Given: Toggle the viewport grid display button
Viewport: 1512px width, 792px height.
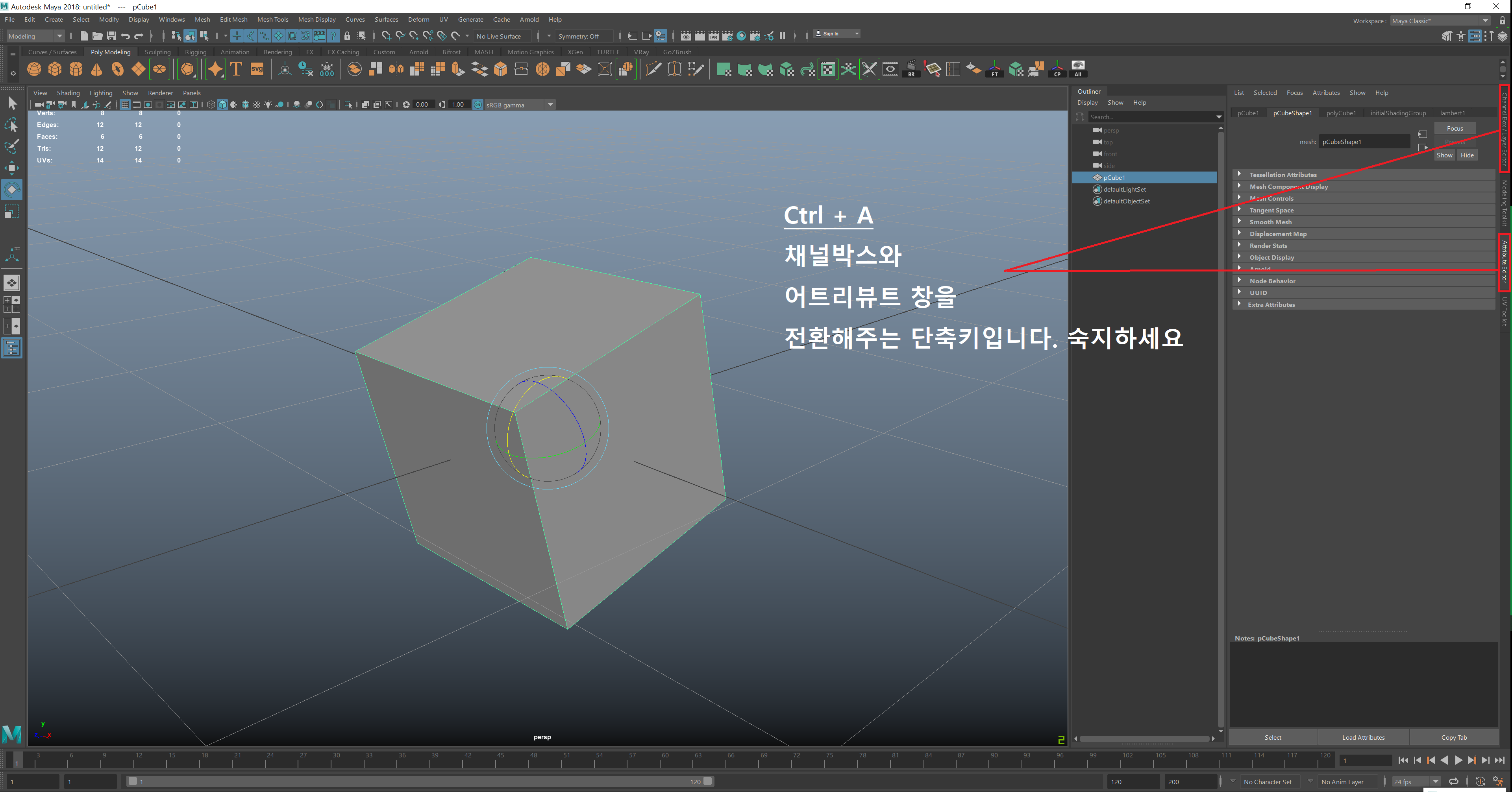Looking at the screenshot, I should point(125,104).
